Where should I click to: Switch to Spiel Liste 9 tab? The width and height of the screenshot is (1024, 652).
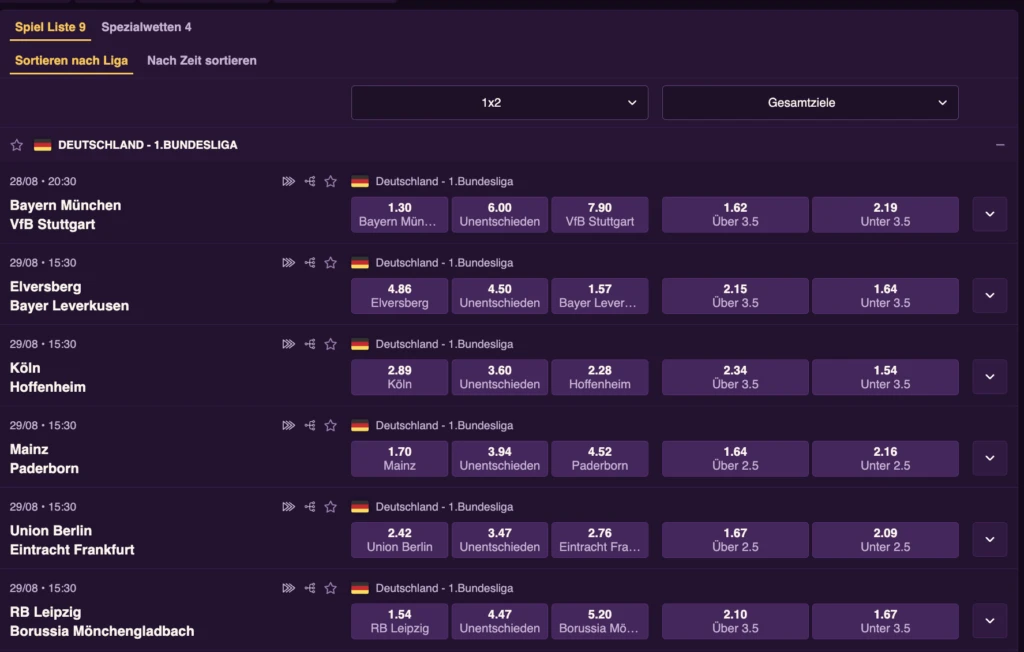click(x=50, y=27)
